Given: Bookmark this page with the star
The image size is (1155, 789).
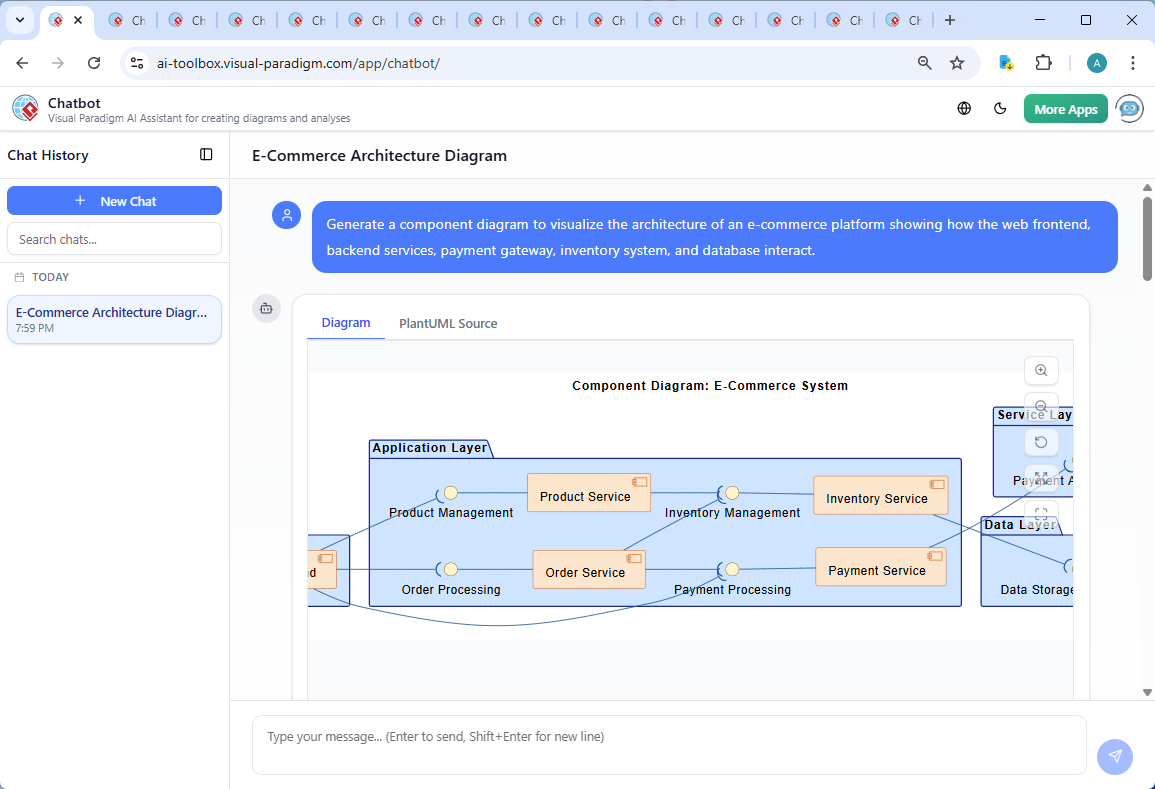Looking at the screenshot, I should point(957,62).
